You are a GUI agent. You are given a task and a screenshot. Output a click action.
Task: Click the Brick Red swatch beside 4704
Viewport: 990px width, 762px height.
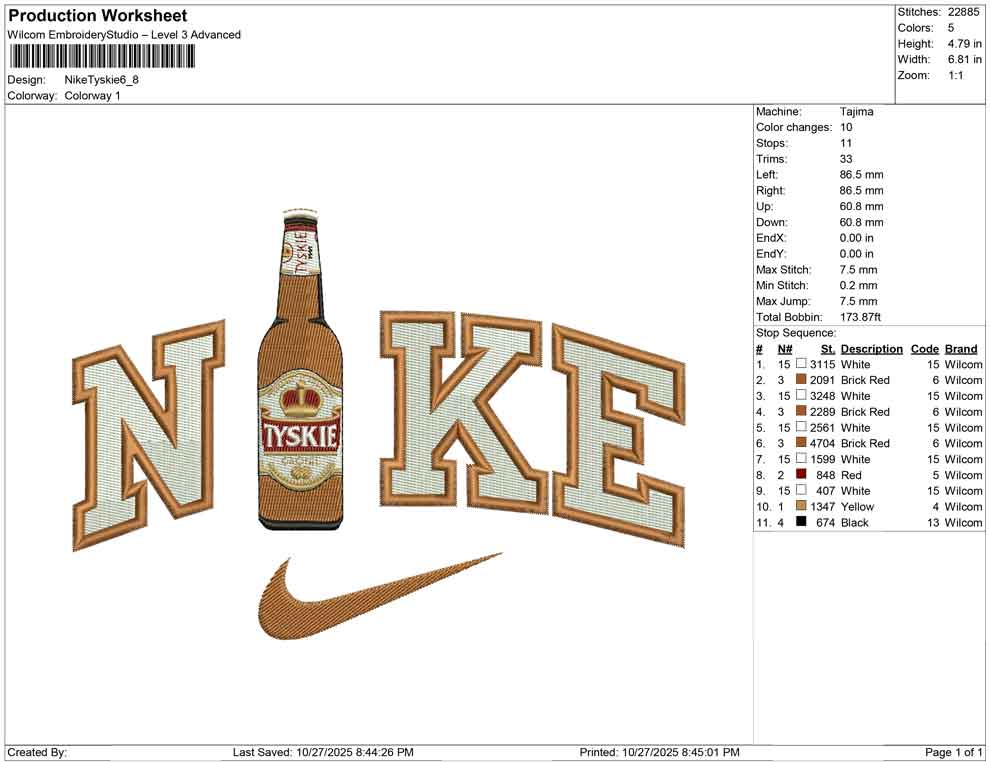click(x=801, y=443)
